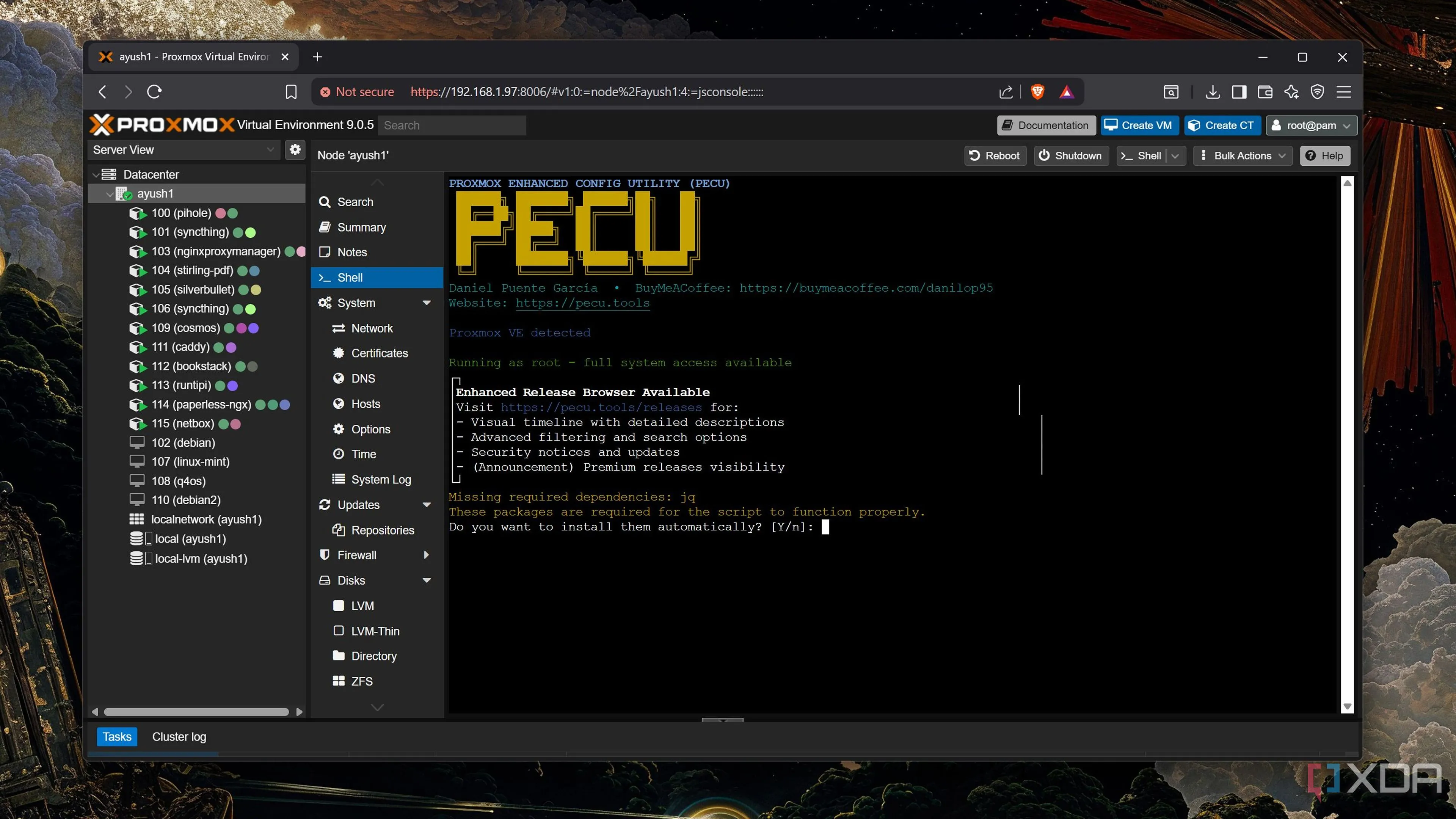The height and width of the screenshot is (819, 1456).
Task: Open the Server View dropdown
Action: [x=184, y=150]
